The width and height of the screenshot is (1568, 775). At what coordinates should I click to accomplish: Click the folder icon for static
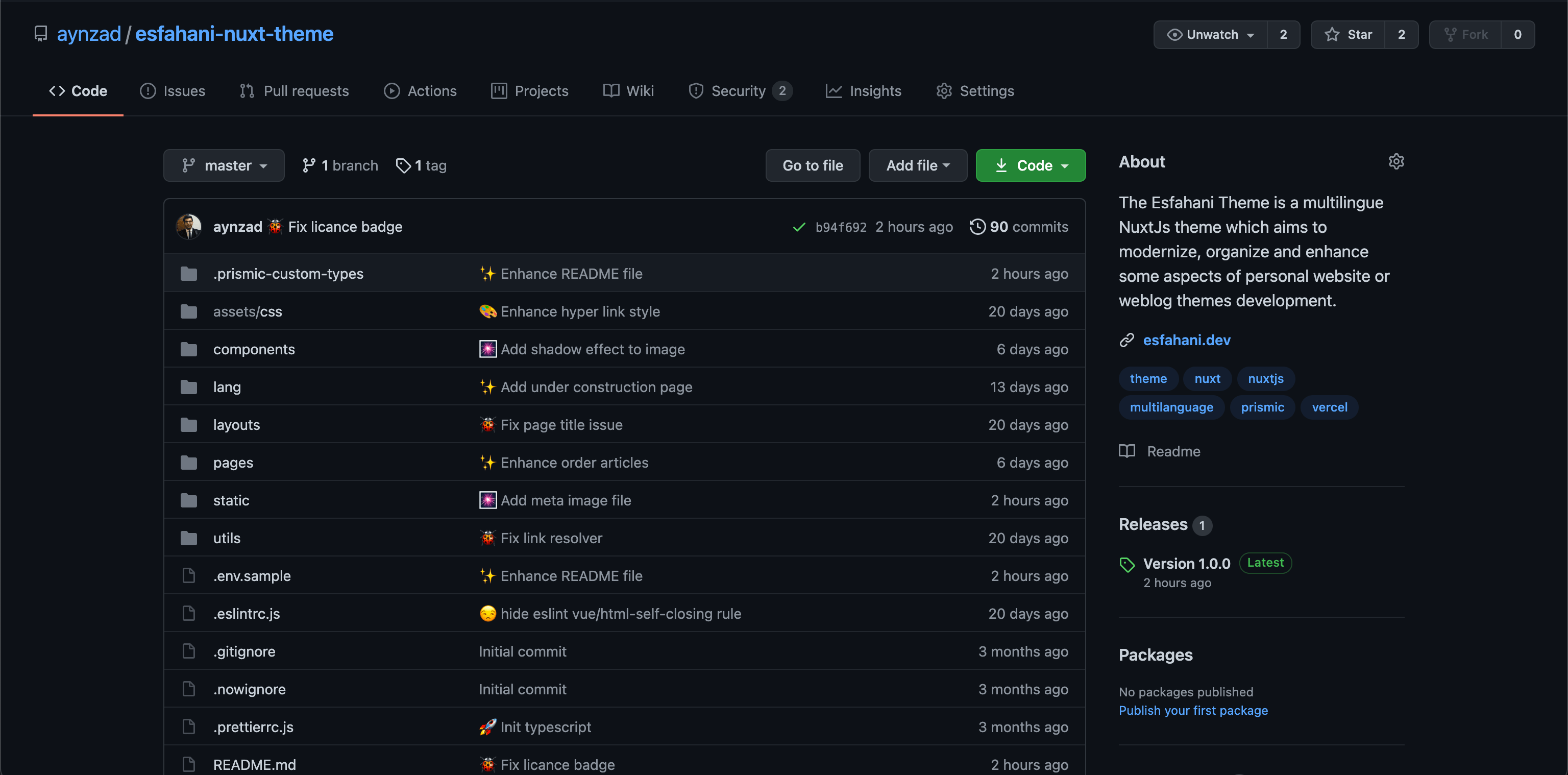pyautogui.click(x=189, y=500)
